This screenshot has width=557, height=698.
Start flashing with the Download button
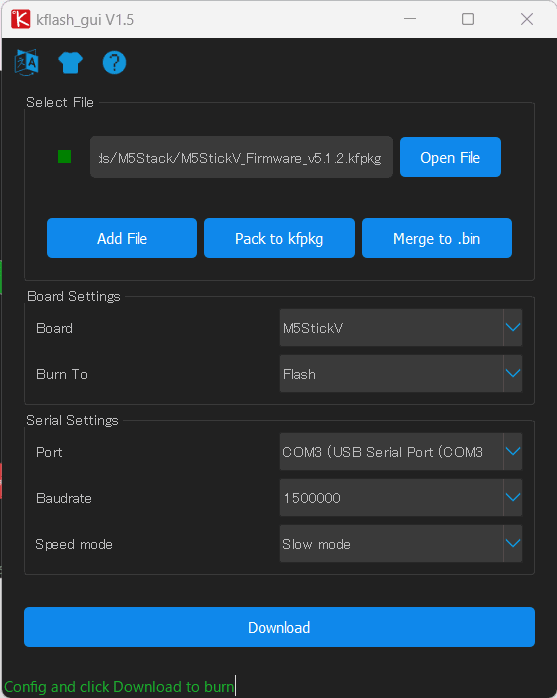coord(279,627)
